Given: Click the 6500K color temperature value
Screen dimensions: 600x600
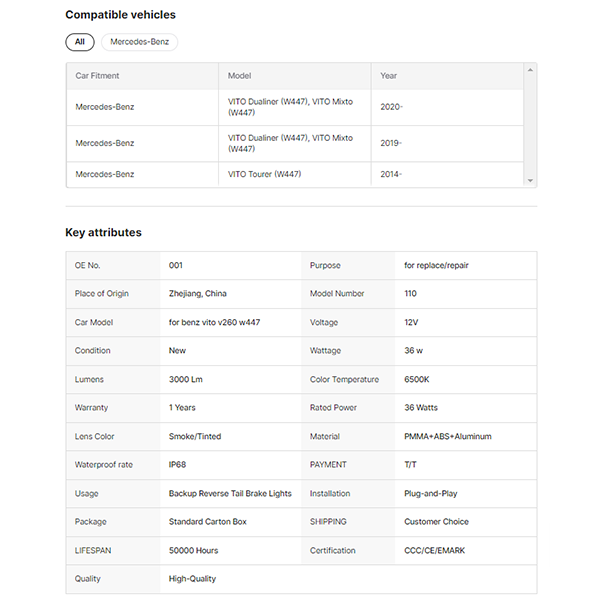Looking at the screenshot, I should coord(418,379).
